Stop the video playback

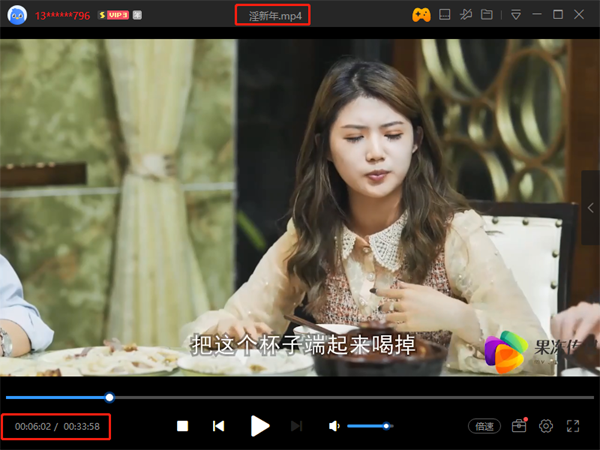click(x=182, y=426)
